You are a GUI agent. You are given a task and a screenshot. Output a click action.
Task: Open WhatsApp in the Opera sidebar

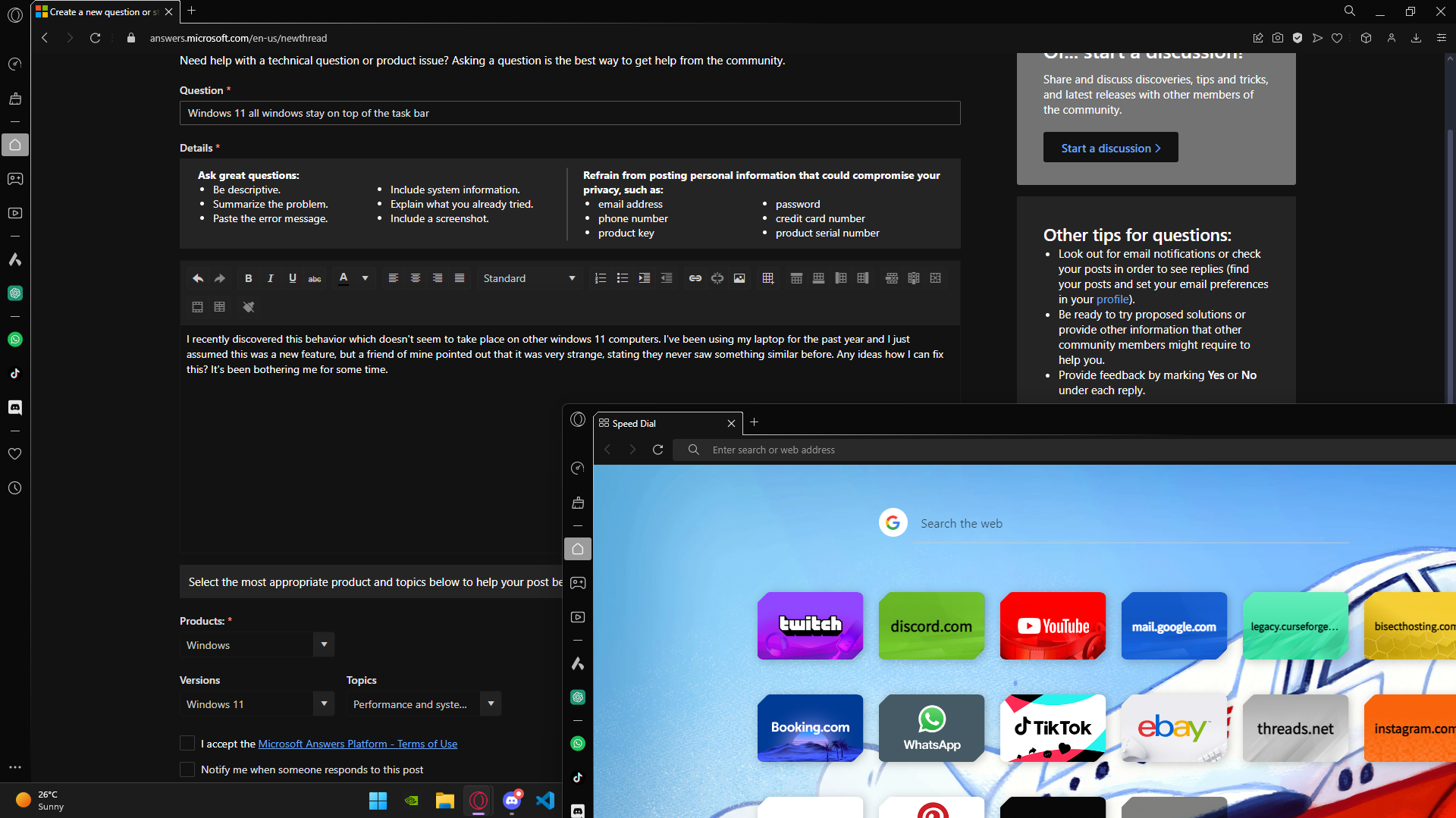coord(15,339)
